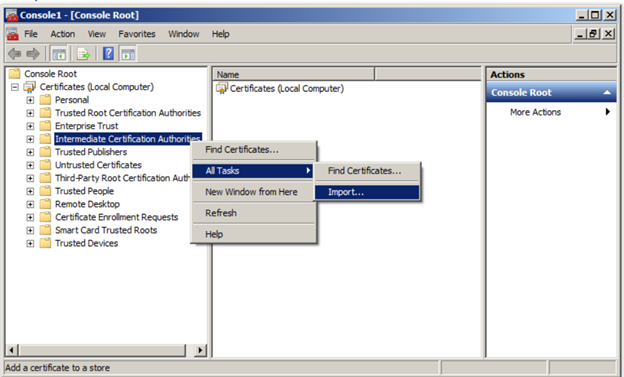Click the Back arrow toolbar icon
Screen dimensions: 624x377
tap(15, 53)
